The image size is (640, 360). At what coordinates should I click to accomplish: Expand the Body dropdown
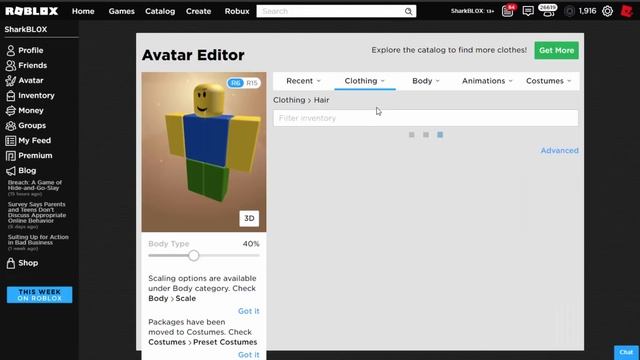pos(426,81)
